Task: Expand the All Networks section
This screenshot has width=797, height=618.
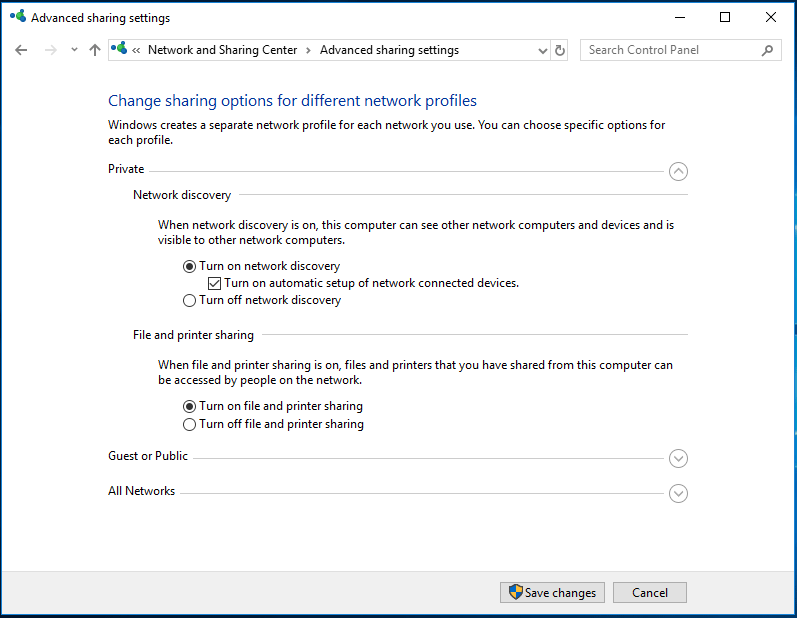Action: (x=678, y=493)
